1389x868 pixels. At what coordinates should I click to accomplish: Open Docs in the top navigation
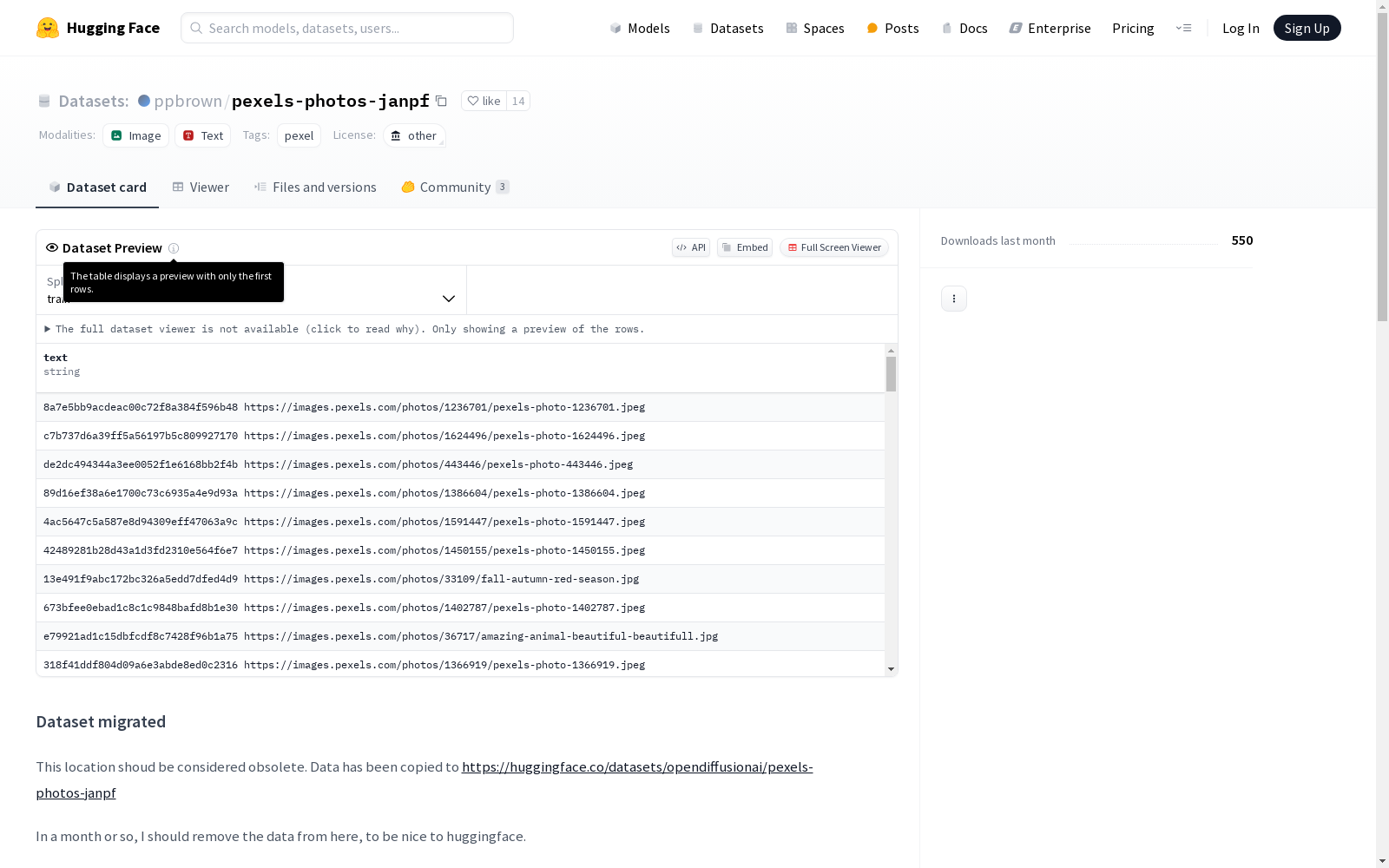(x=964, y=28)
